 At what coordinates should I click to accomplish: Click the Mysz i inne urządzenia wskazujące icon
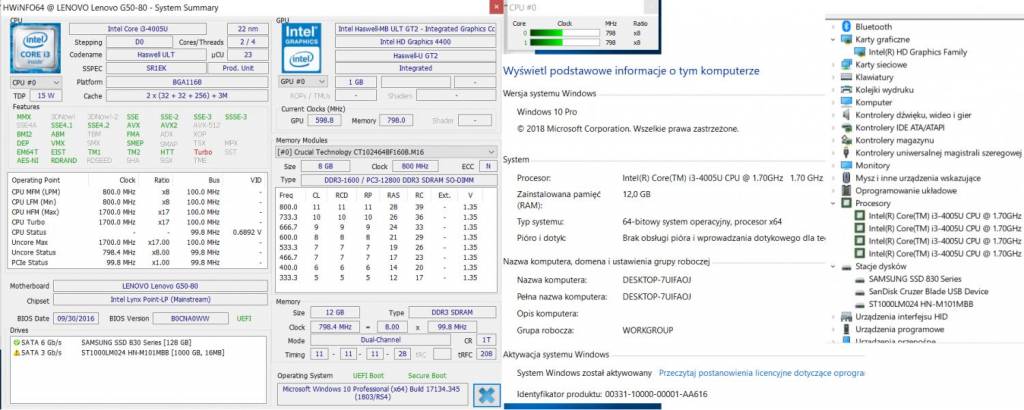846,178
